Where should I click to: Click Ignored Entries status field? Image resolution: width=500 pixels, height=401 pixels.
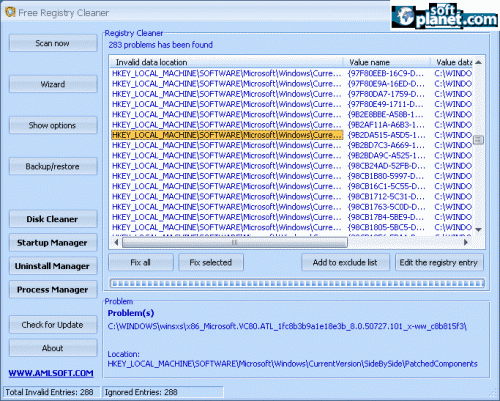point(163,392)
